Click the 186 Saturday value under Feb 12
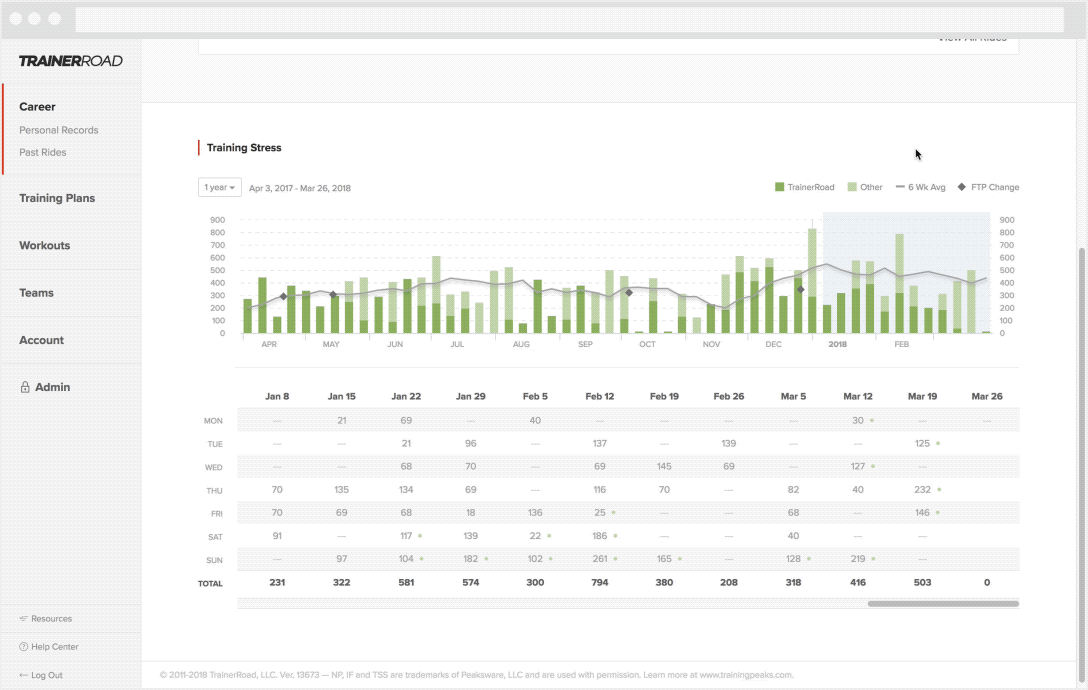 pyautogui.click(x=600, y=536)
